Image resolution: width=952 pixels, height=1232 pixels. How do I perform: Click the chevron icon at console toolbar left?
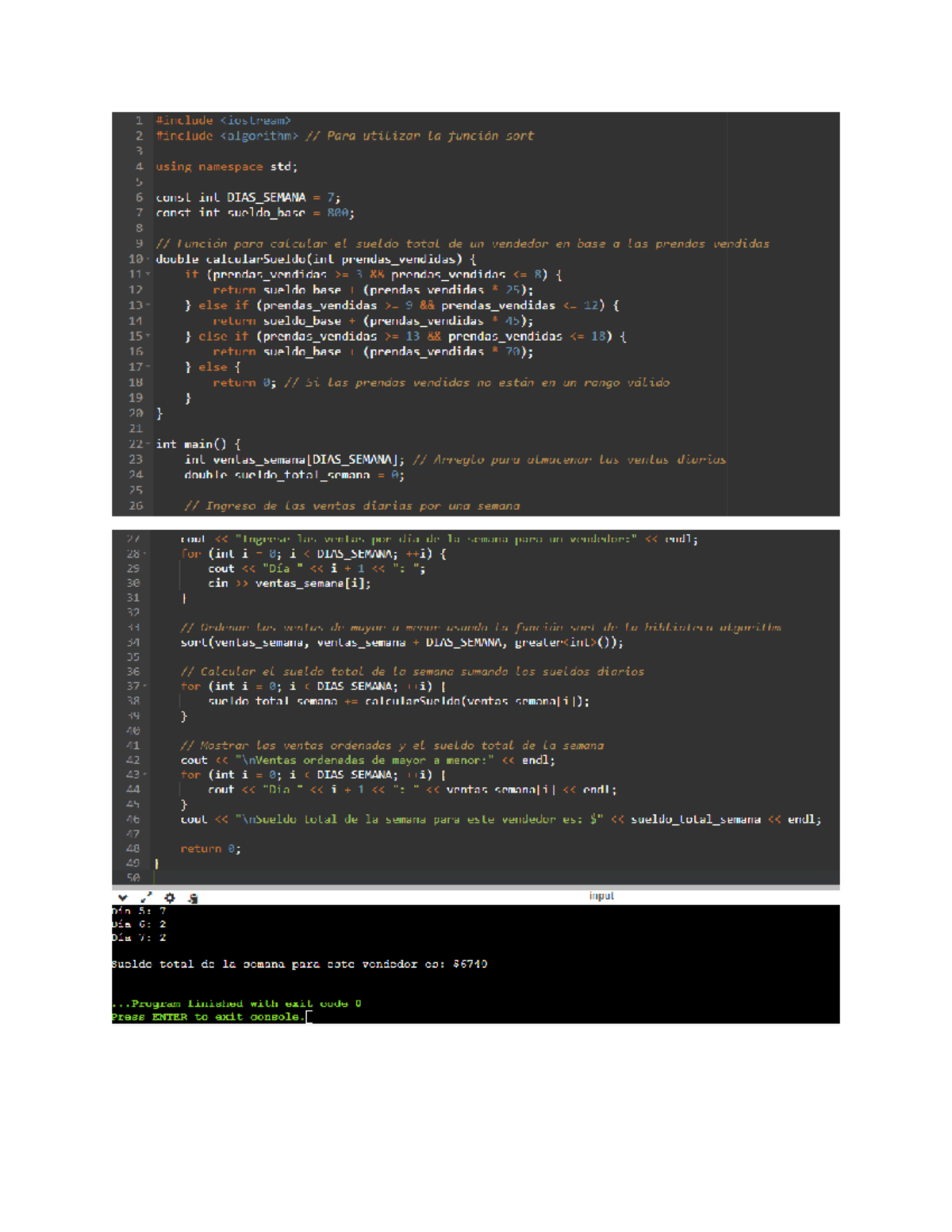[123, 896]
